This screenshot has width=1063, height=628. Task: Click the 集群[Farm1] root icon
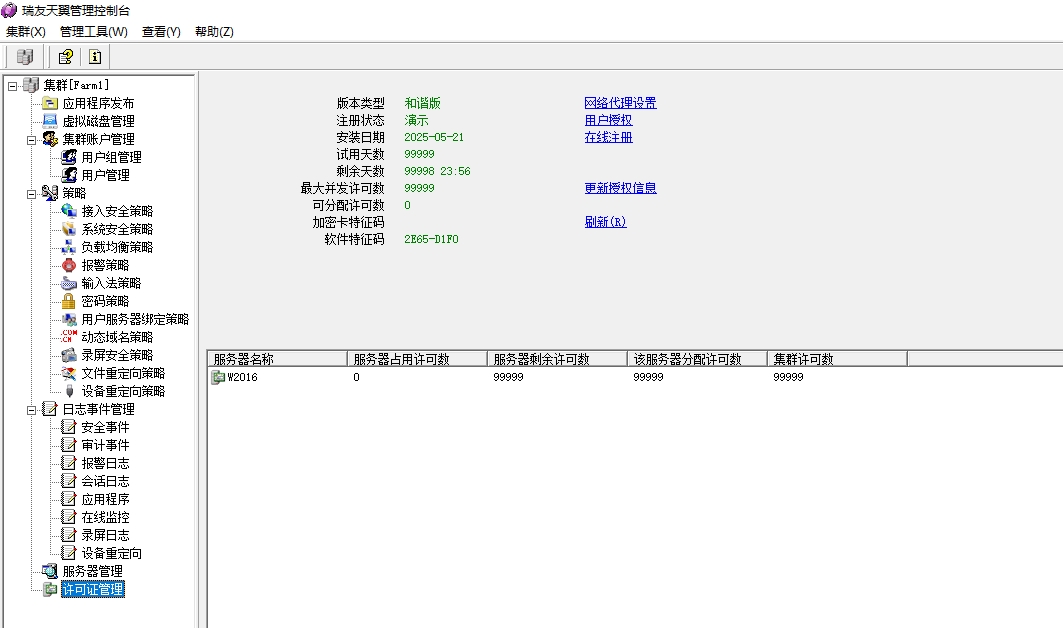point(31,85)
